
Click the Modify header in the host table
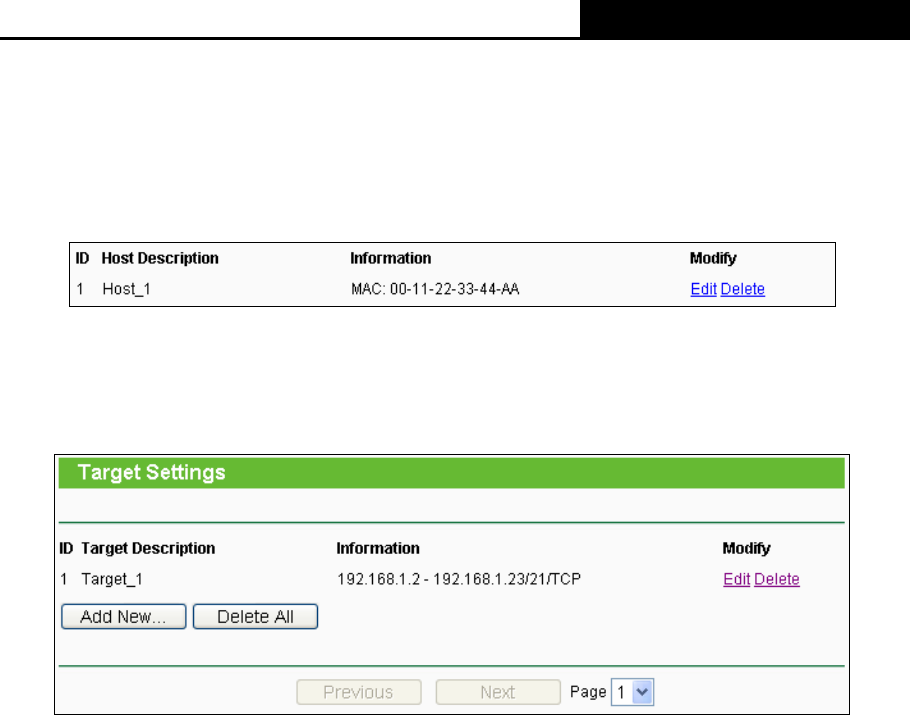click(x=713, y=258)
